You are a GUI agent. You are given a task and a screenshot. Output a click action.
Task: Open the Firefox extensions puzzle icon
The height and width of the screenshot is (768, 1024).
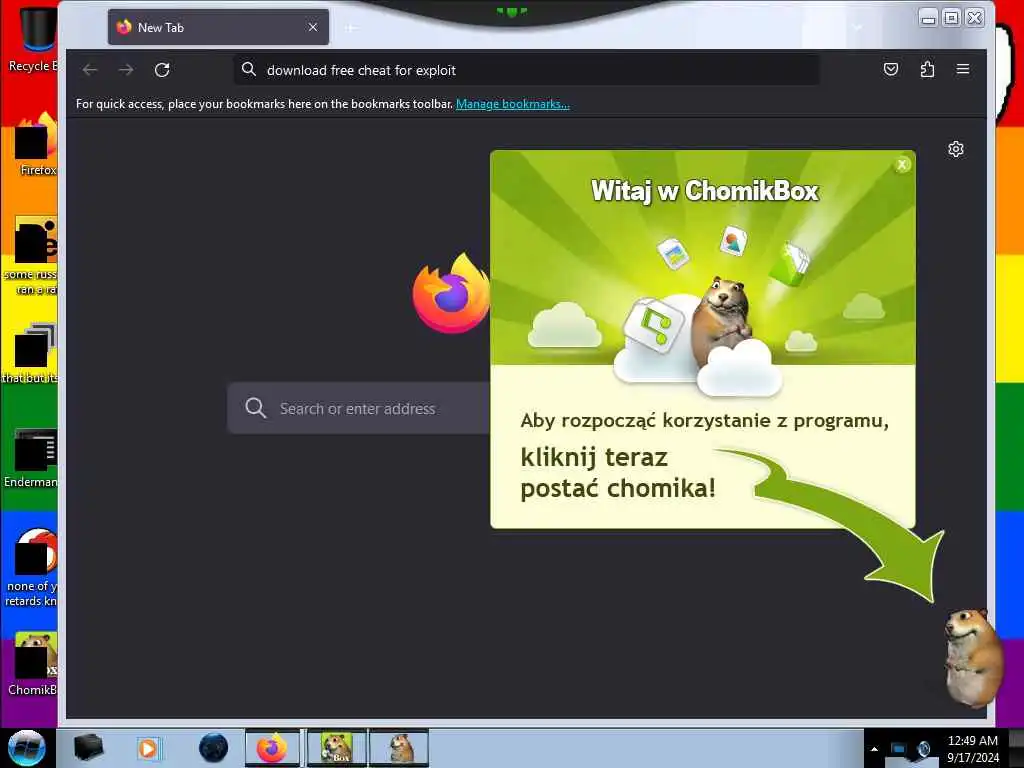click(x=927, y=69)
